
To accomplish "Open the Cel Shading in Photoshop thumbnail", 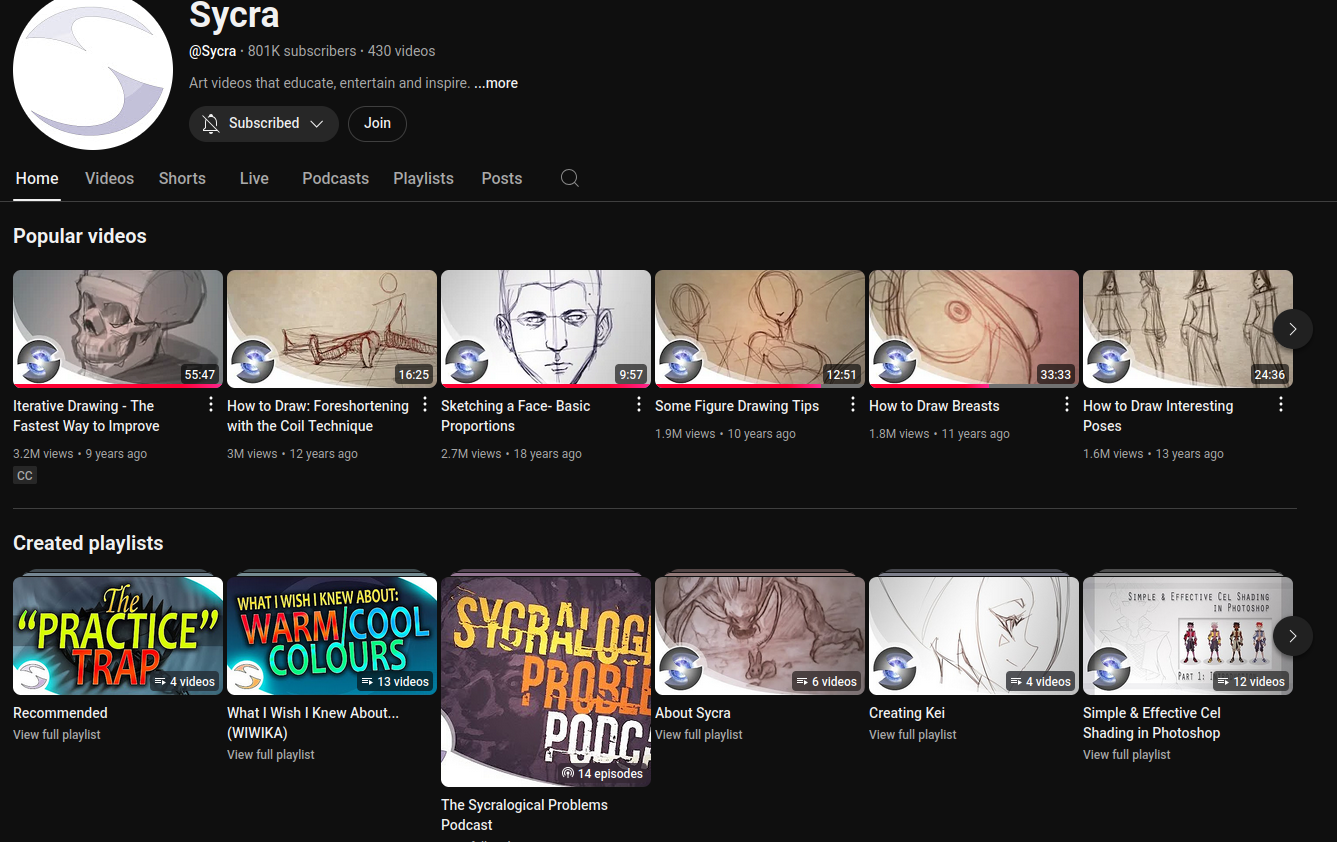I will click(x=1188, y=636).
